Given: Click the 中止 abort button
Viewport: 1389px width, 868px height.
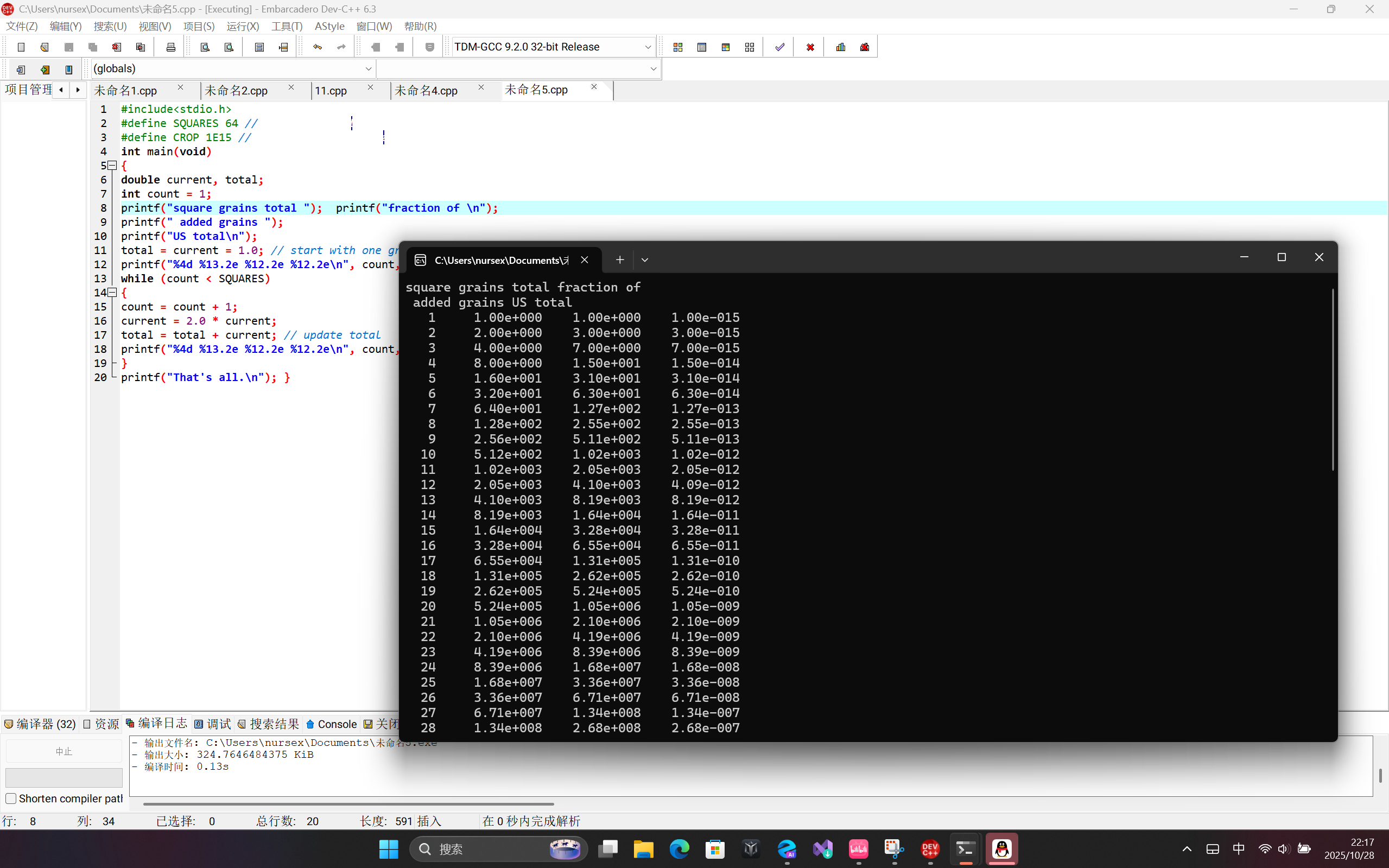Looking at the screenshot, I should (64, 751).
